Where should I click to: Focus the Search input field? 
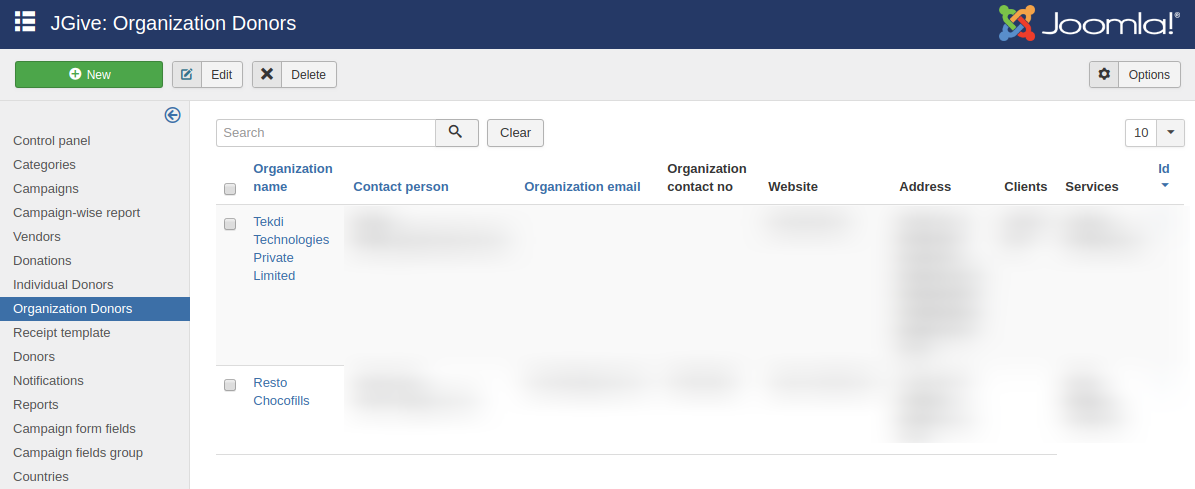click(x=325, y=133)
